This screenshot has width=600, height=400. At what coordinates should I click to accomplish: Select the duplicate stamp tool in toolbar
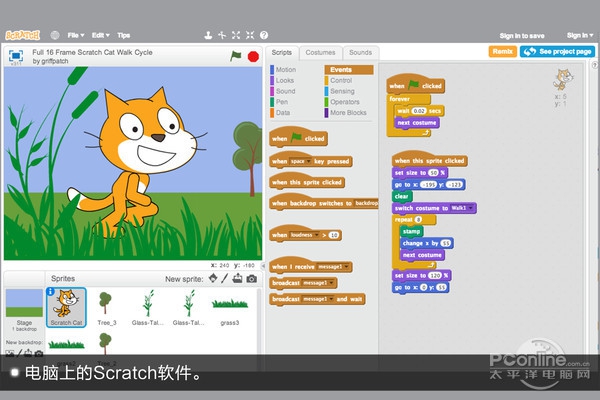click(208, 34)
